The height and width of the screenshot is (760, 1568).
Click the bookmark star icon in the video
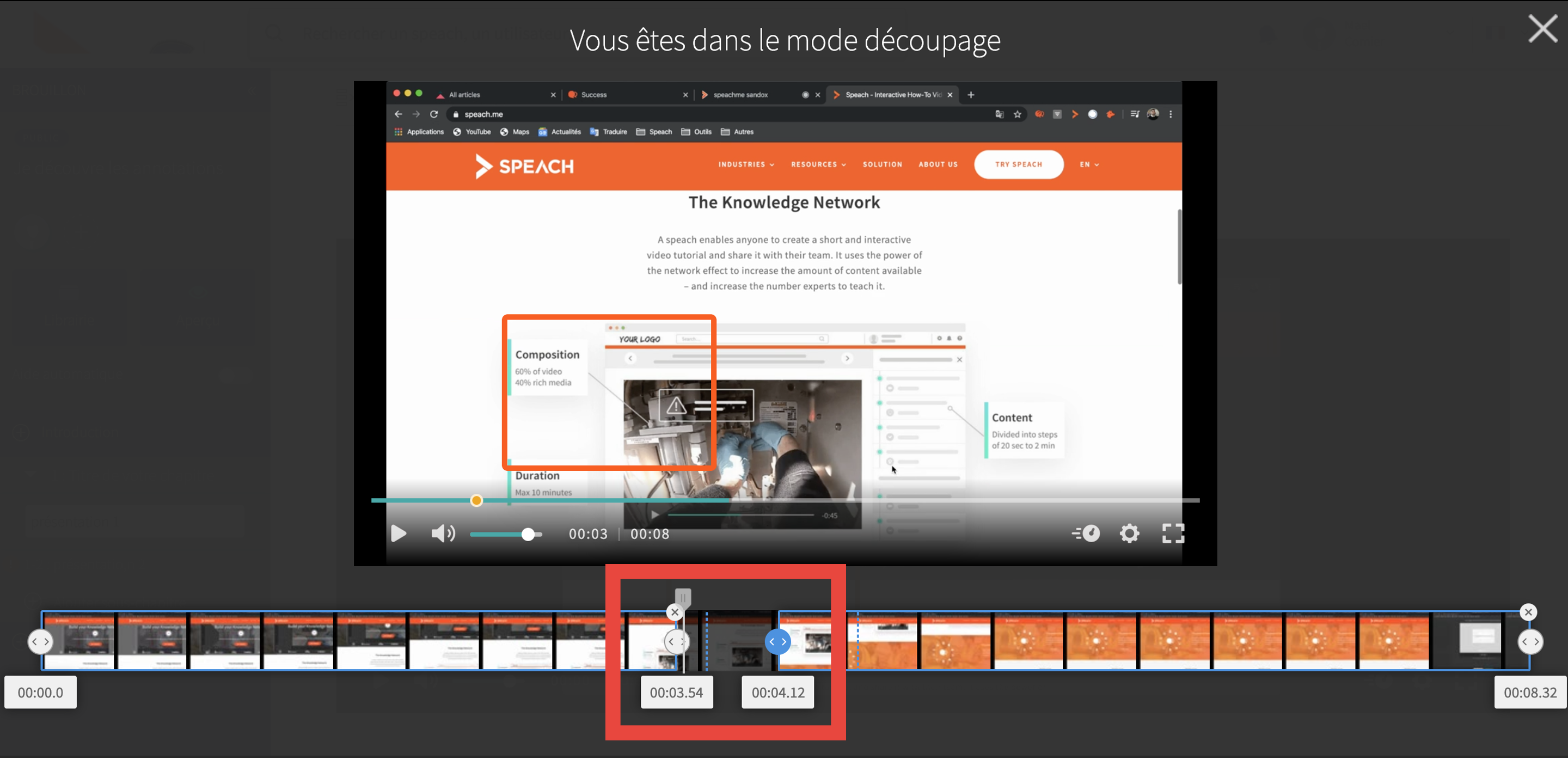coord(1017,114)
